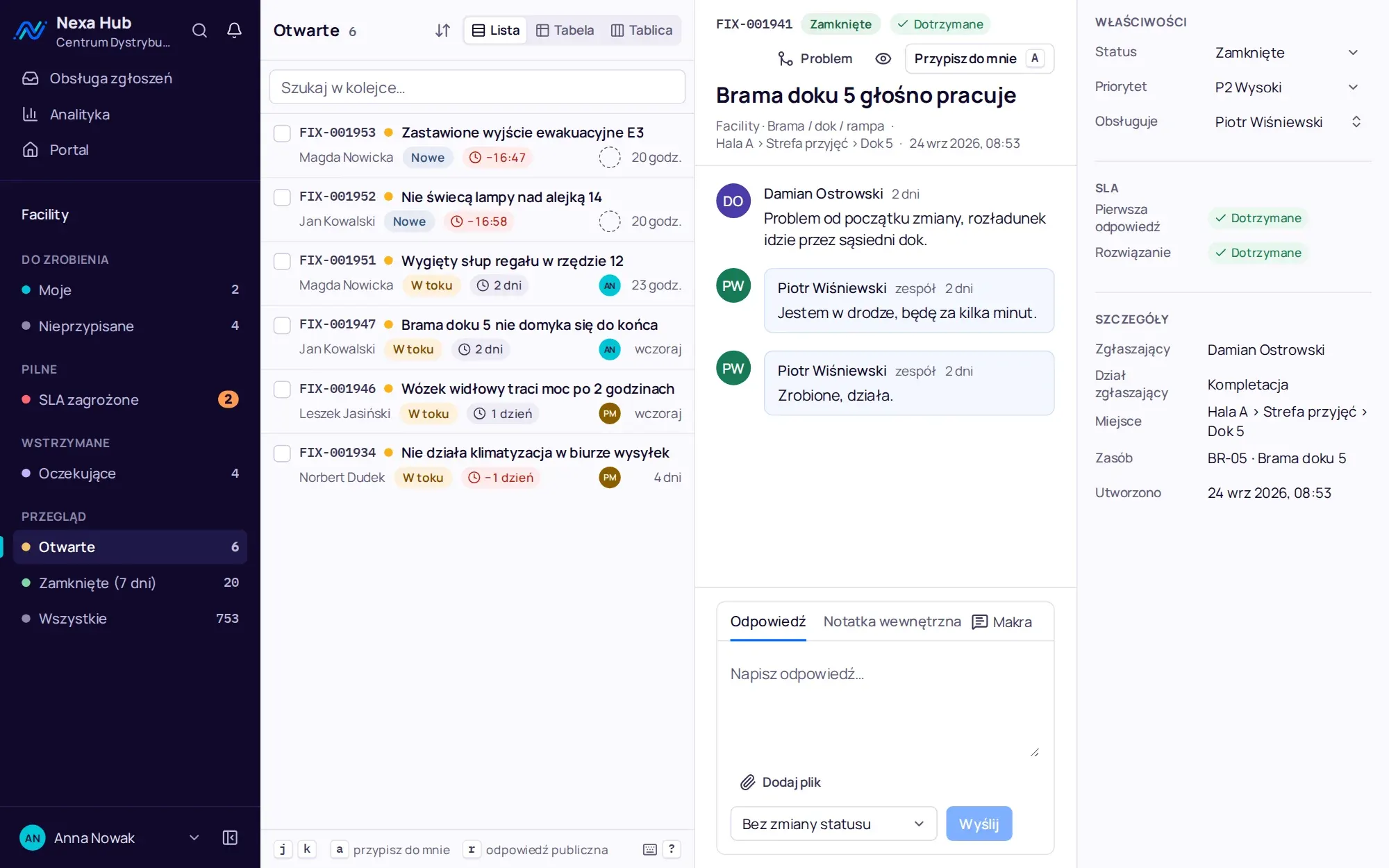Expand Anna Nowak user menu
1389x868 pixels.
pos(110,838)
